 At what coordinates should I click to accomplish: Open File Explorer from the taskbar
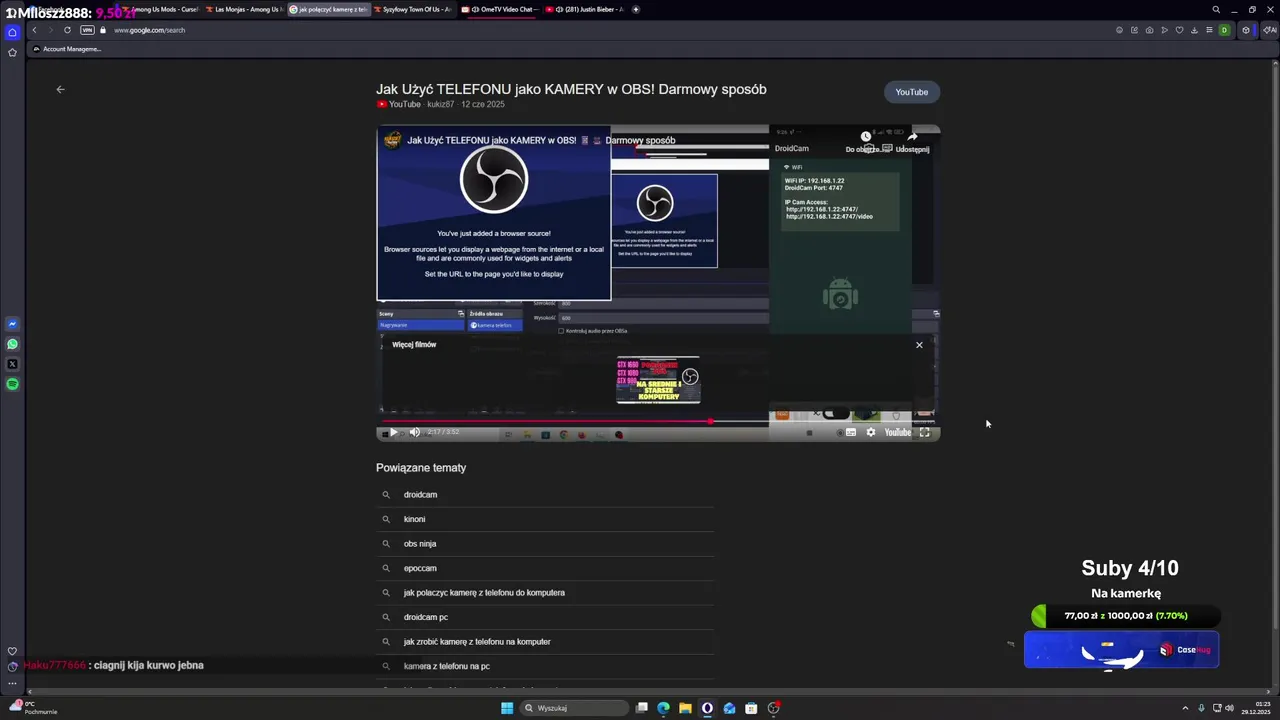click(685, 708)
